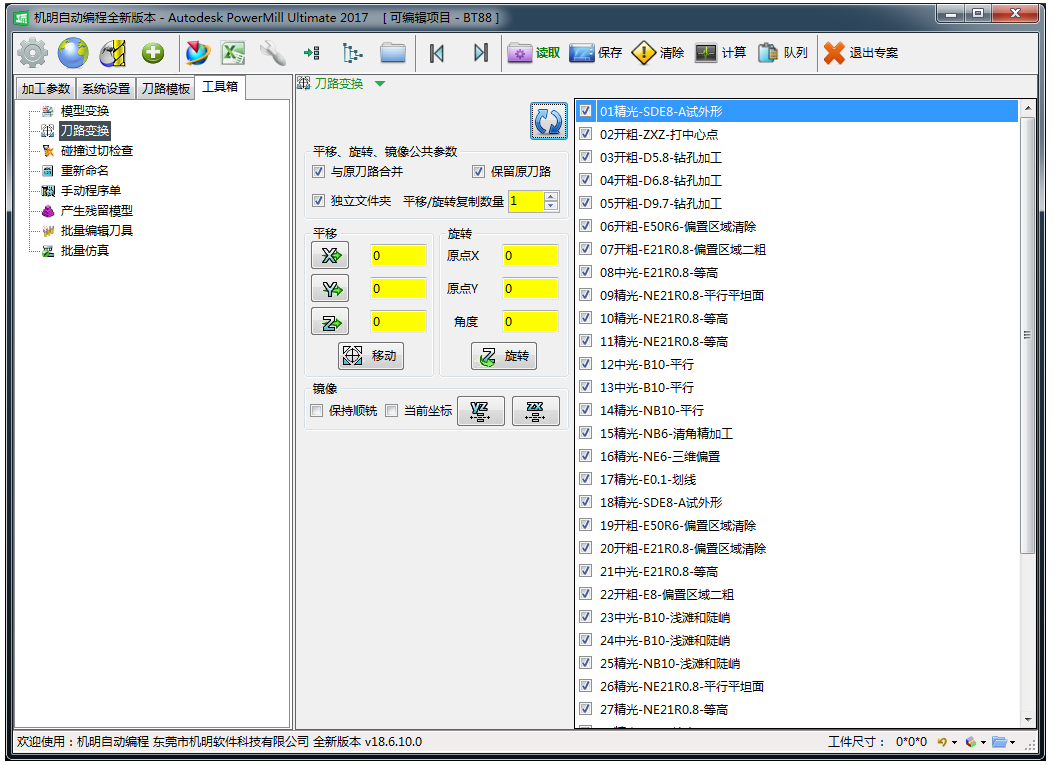Click the 移动 (Move) button
This screenshot has width=1055, height=765.
(x=371, y=355)
